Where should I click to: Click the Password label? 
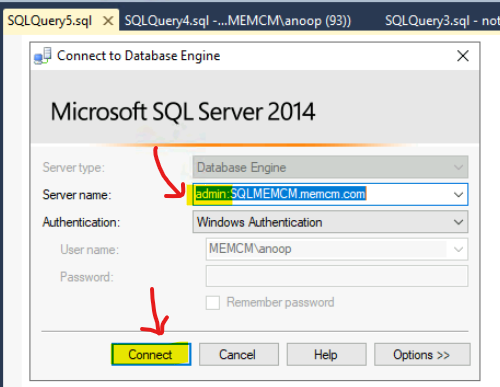coord(87,277)
